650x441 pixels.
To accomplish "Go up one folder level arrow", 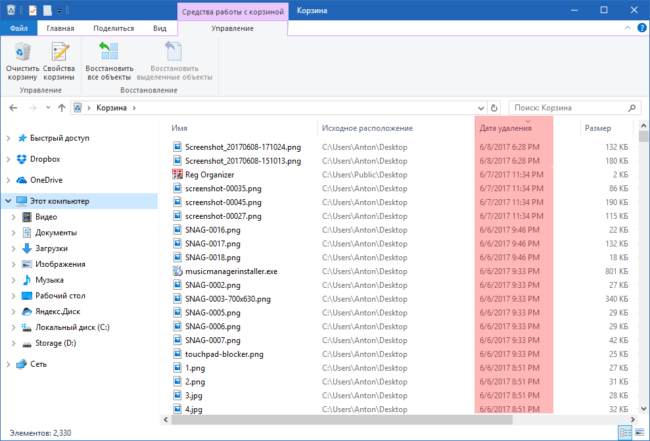I will [x=62, y=108].
